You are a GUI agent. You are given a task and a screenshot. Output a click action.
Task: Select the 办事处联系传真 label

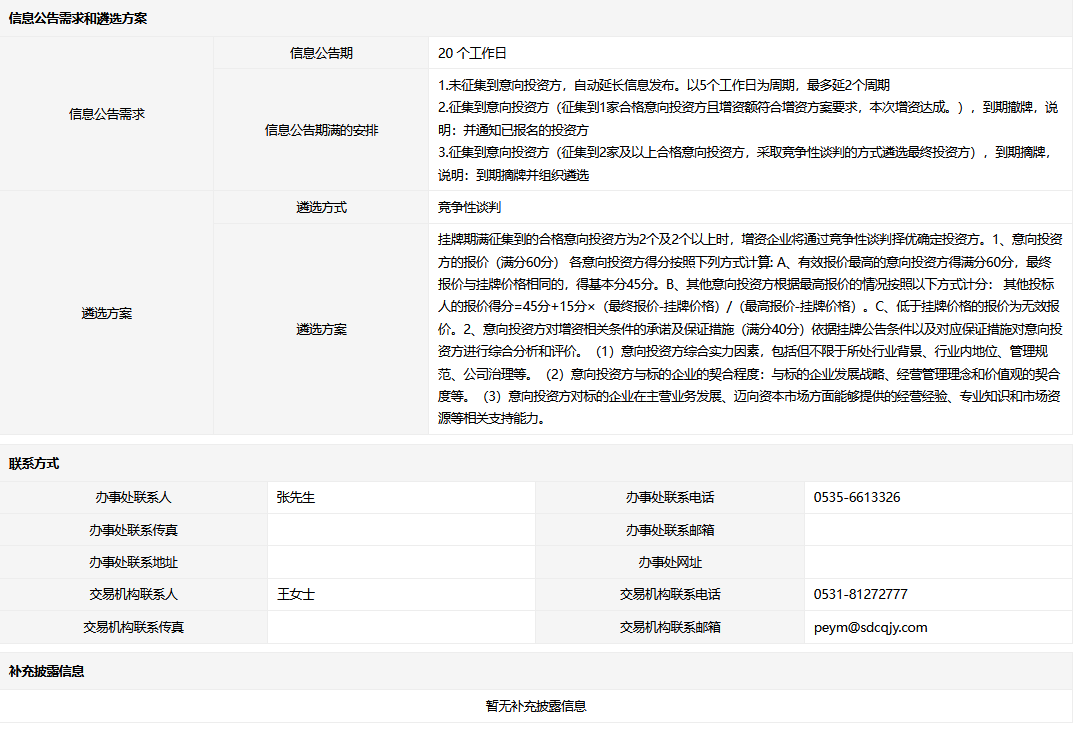coord(133,530)
